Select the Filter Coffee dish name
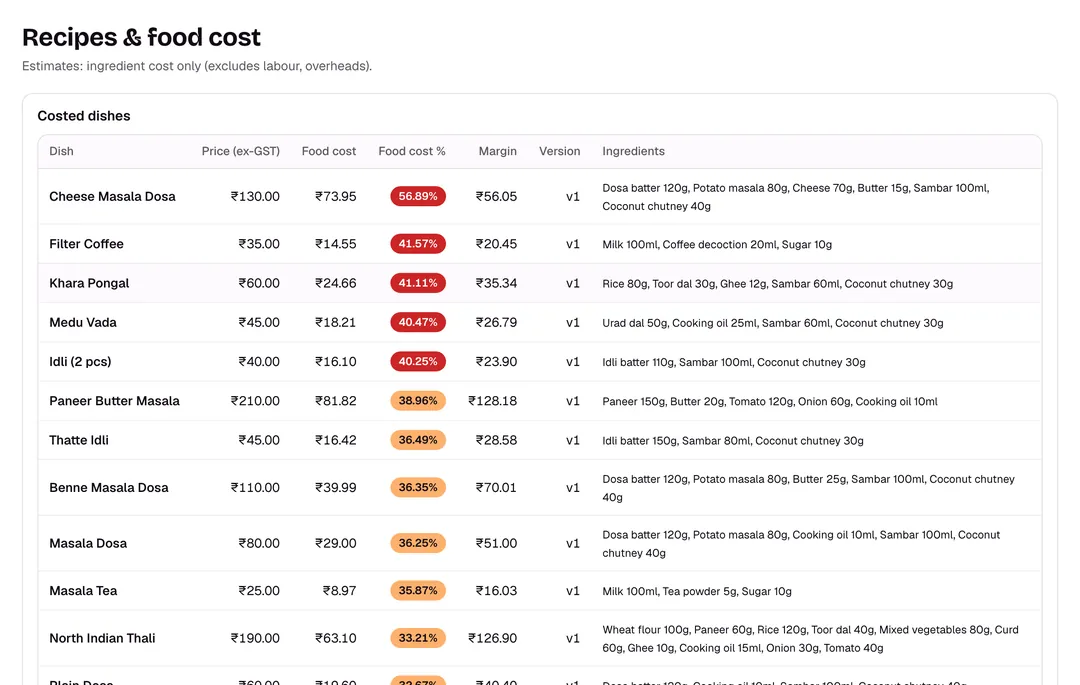The height and width of the screenshot is (685, 1080). click(x=86, y=244)
